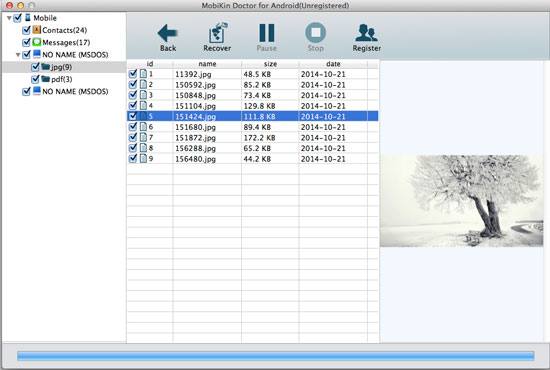The height and width of the screenshot is (370, 550).
Task: Go back using the Back arrow icon
Action: pyautogui.click(x=167, y=33)
